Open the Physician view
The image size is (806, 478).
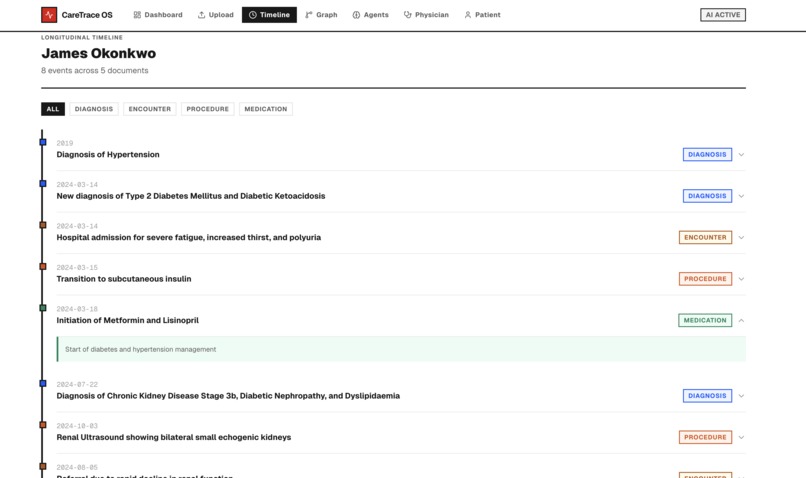pos(426,15)
